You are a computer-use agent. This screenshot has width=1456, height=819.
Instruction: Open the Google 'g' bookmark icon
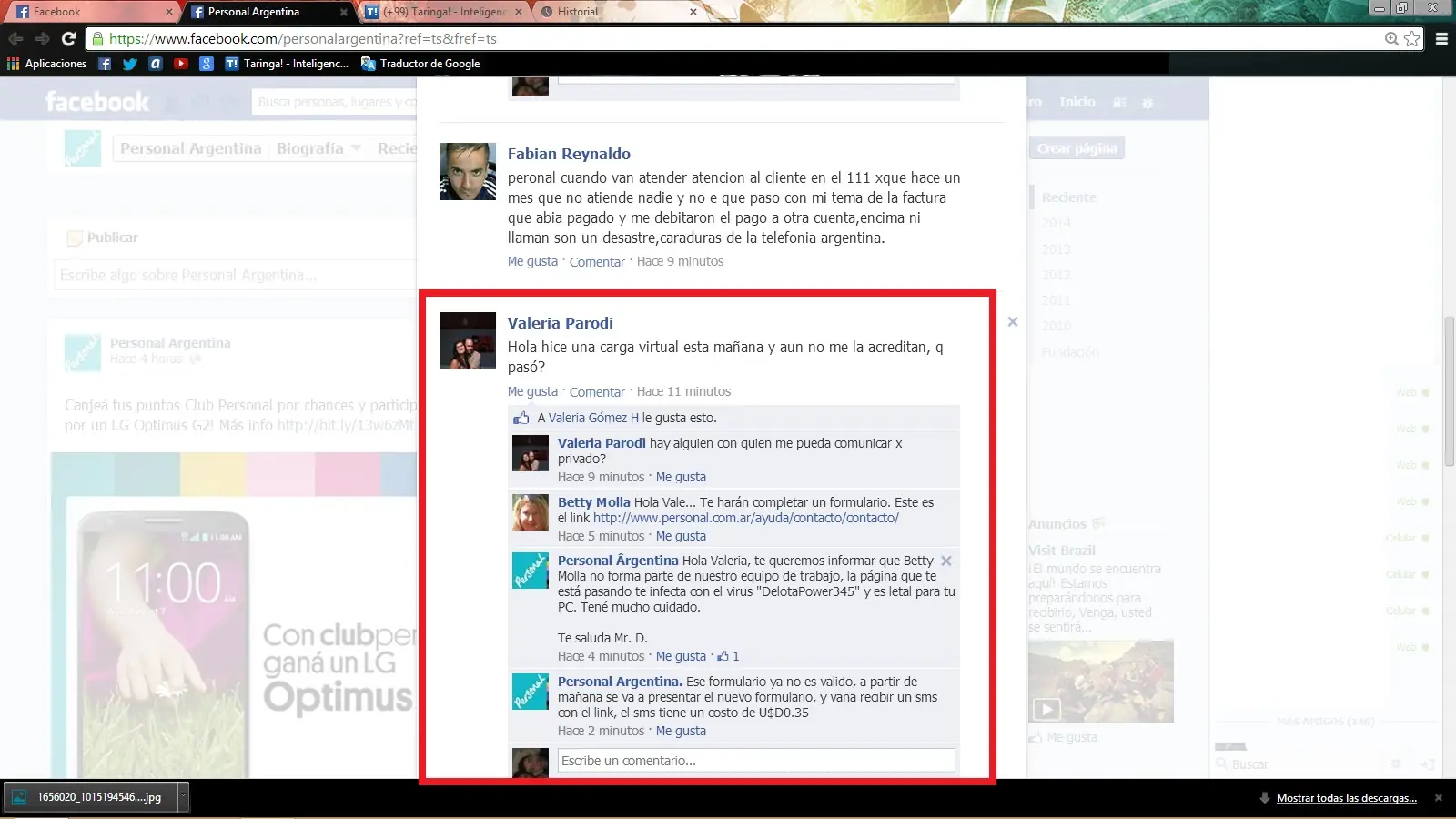(207, 64)
